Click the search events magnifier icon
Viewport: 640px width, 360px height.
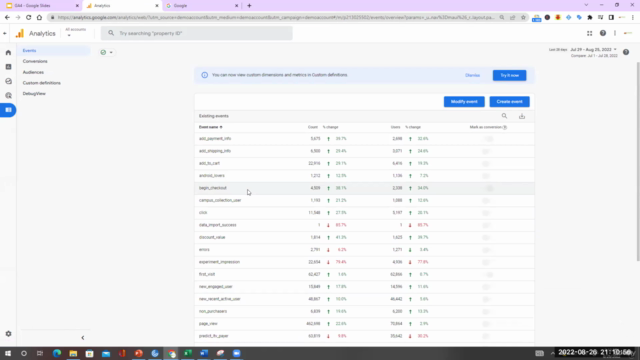point(504,116)
